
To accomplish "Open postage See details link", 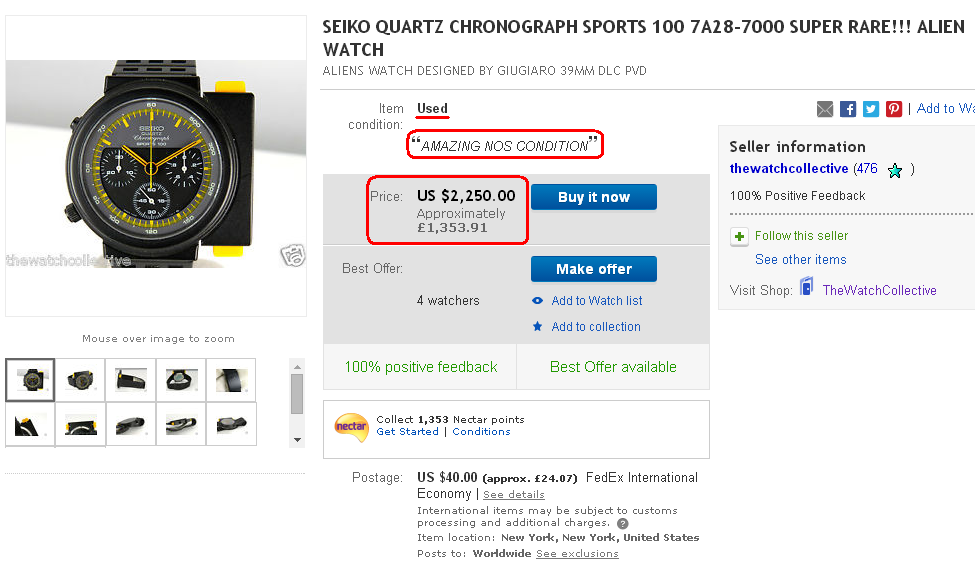I will pos(514,495).
